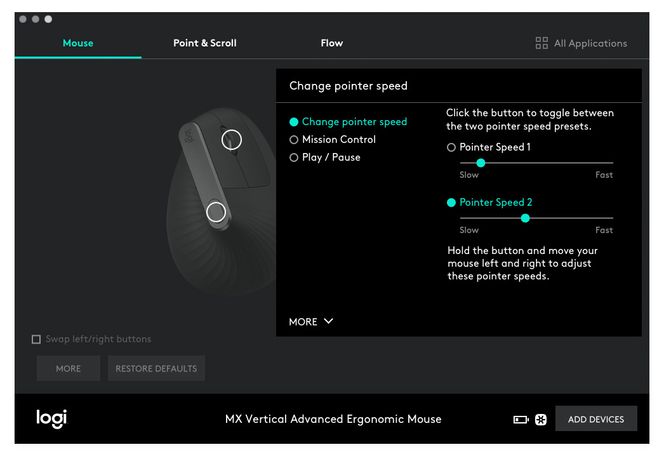The height and width of the screenshot is (461, 664).
Task: Click Slow label under Pointer Speed 1
Action: (469, 175)
